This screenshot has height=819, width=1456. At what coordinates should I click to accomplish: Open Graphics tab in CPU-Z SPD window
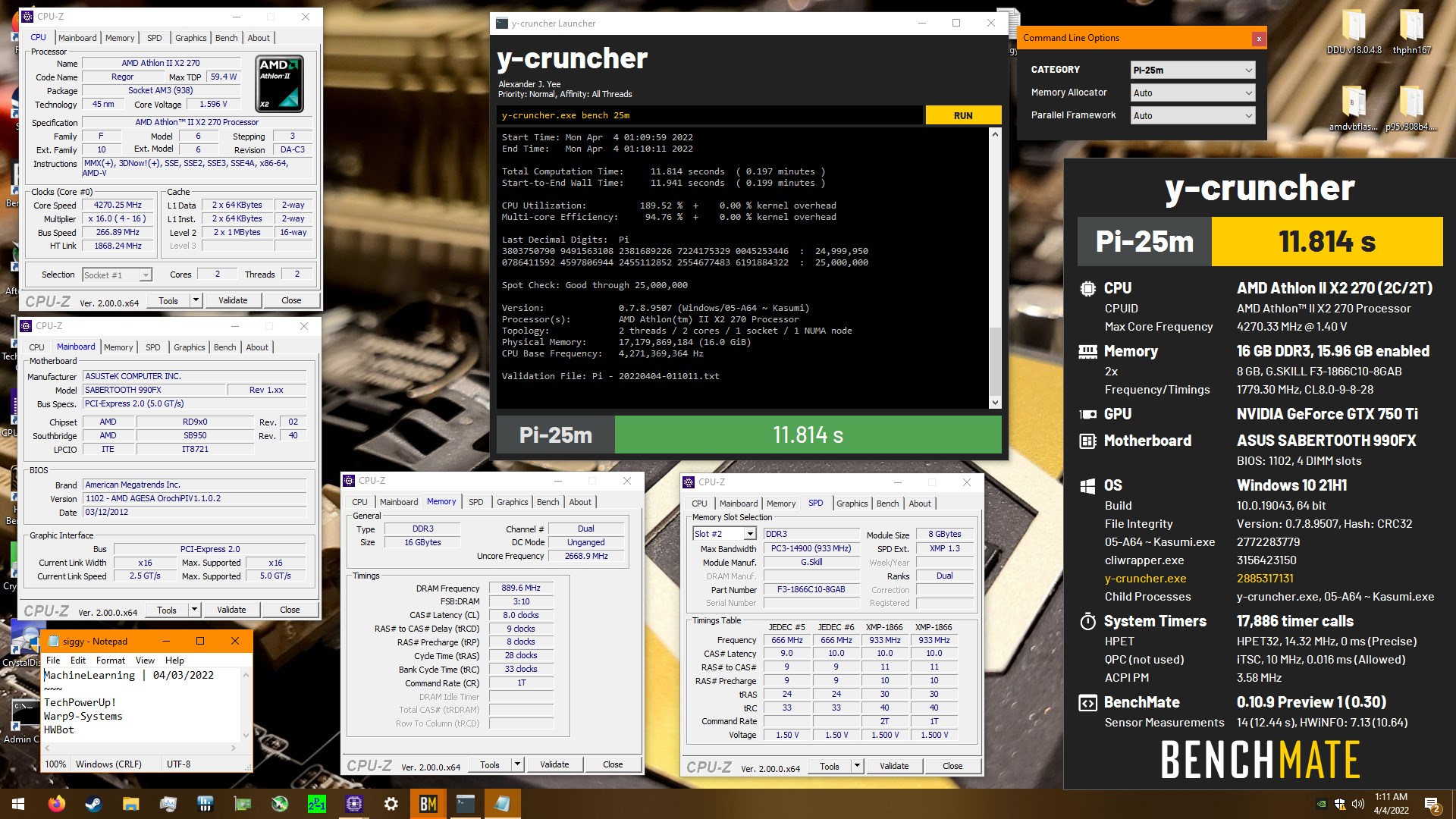tap(852, 504)
